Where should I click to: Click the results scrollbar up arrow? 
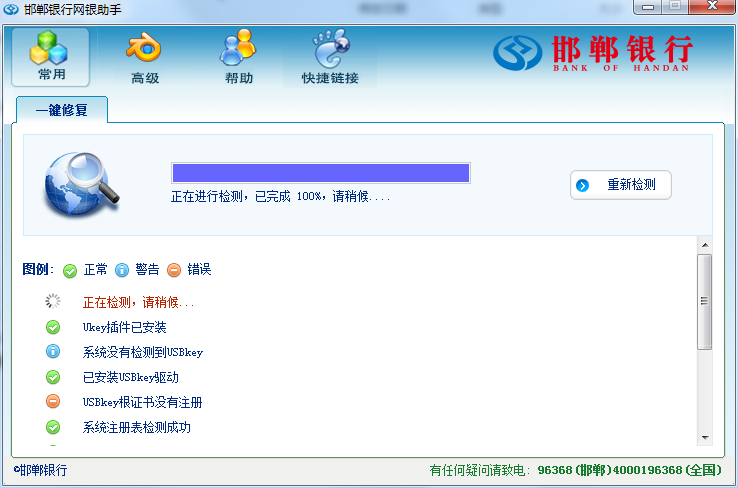pos(705,245)
